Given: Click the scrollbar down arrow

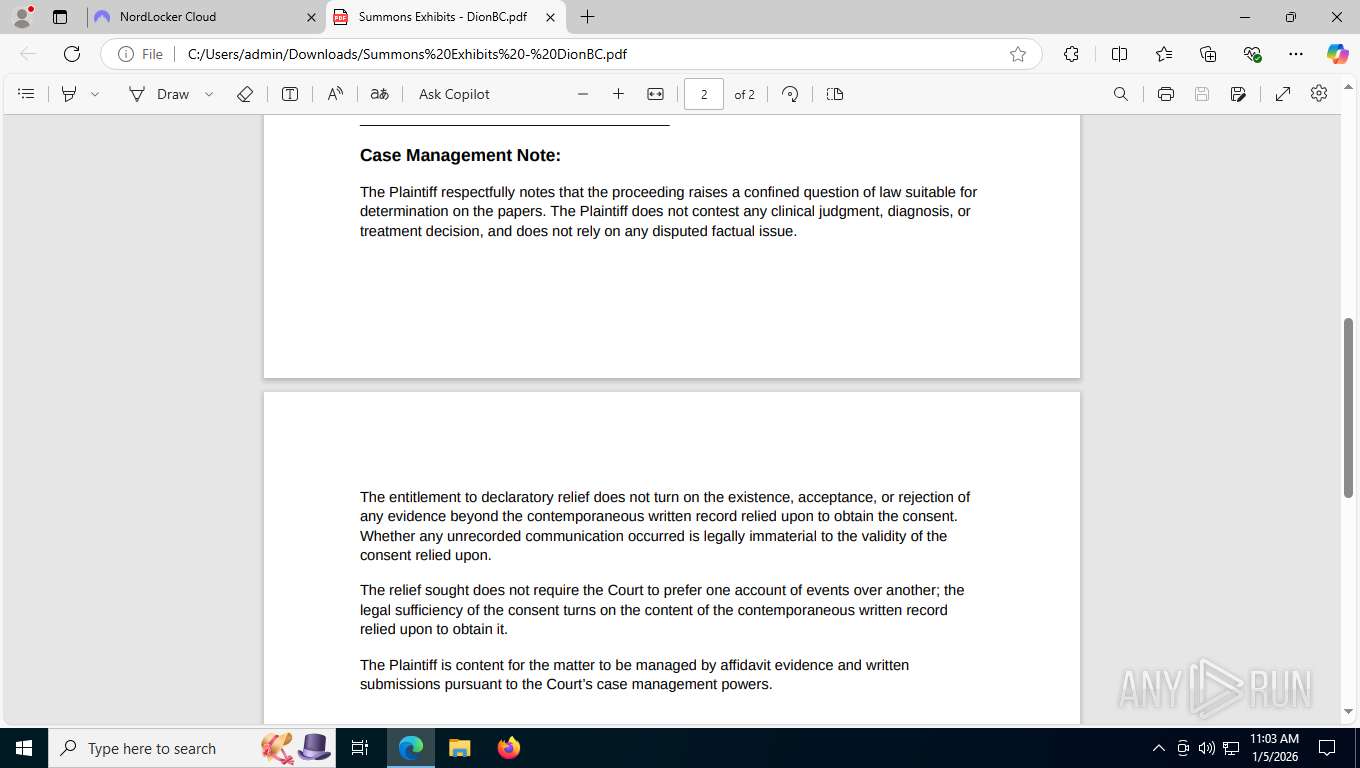Looking at the screenshot, I should [x=1348, y=712].
